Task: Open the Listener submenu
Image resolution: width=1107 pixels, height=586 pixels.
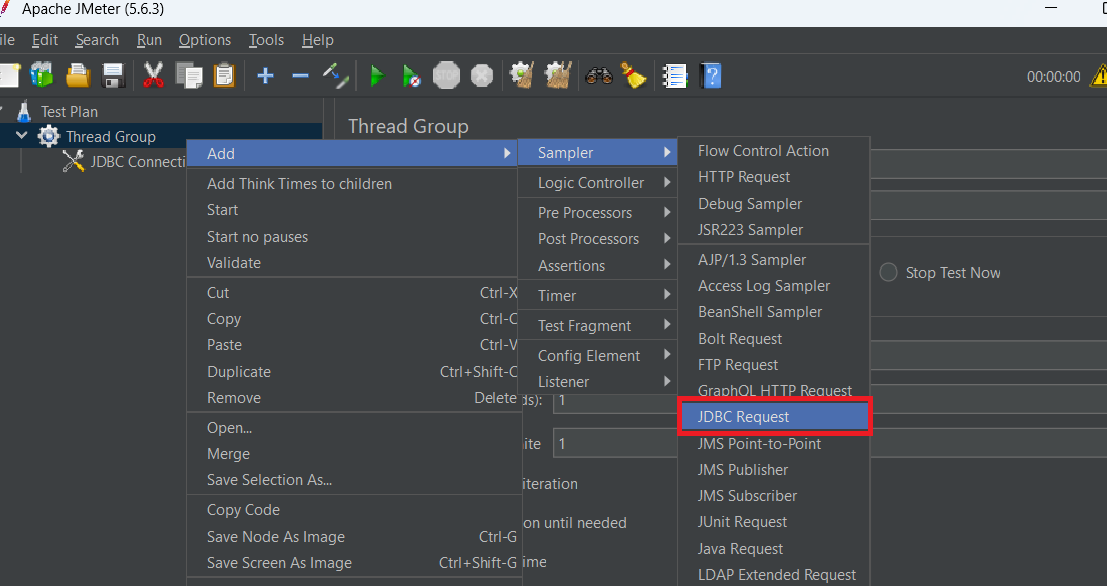Action: pyautogui.click(x=598, y=382)
